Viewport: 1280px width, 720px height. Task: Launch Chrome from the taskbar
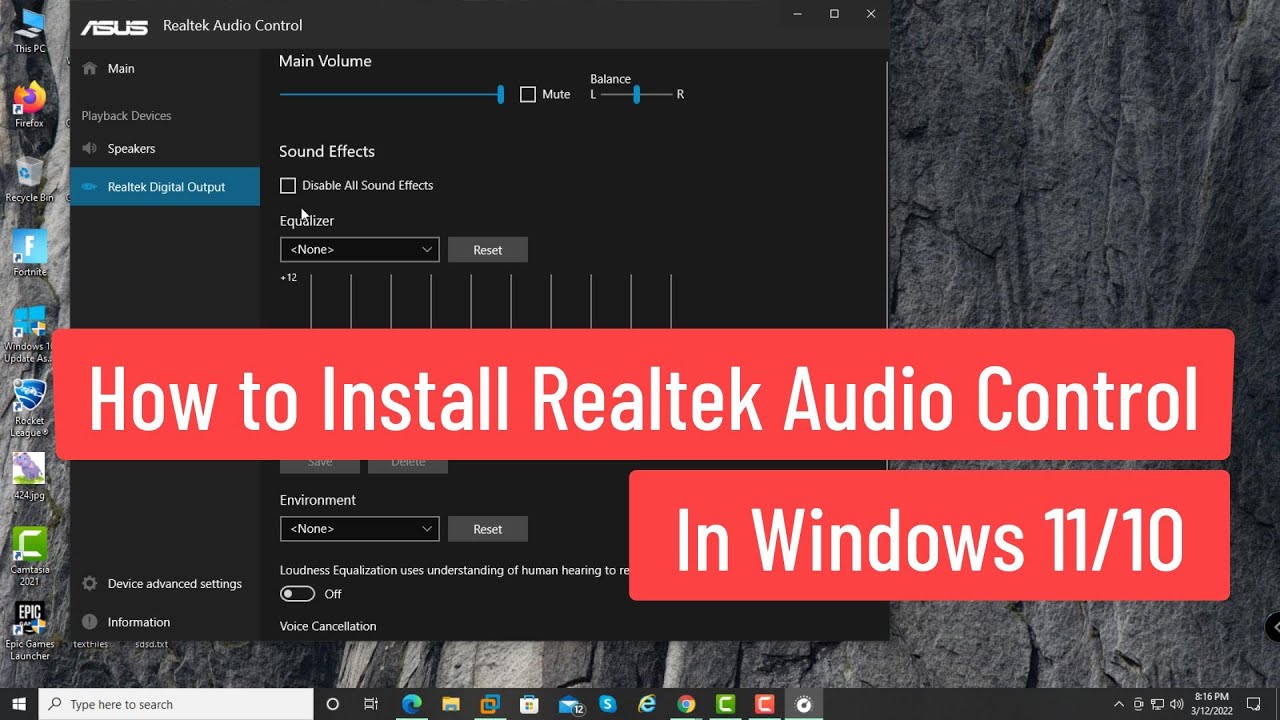686,704
